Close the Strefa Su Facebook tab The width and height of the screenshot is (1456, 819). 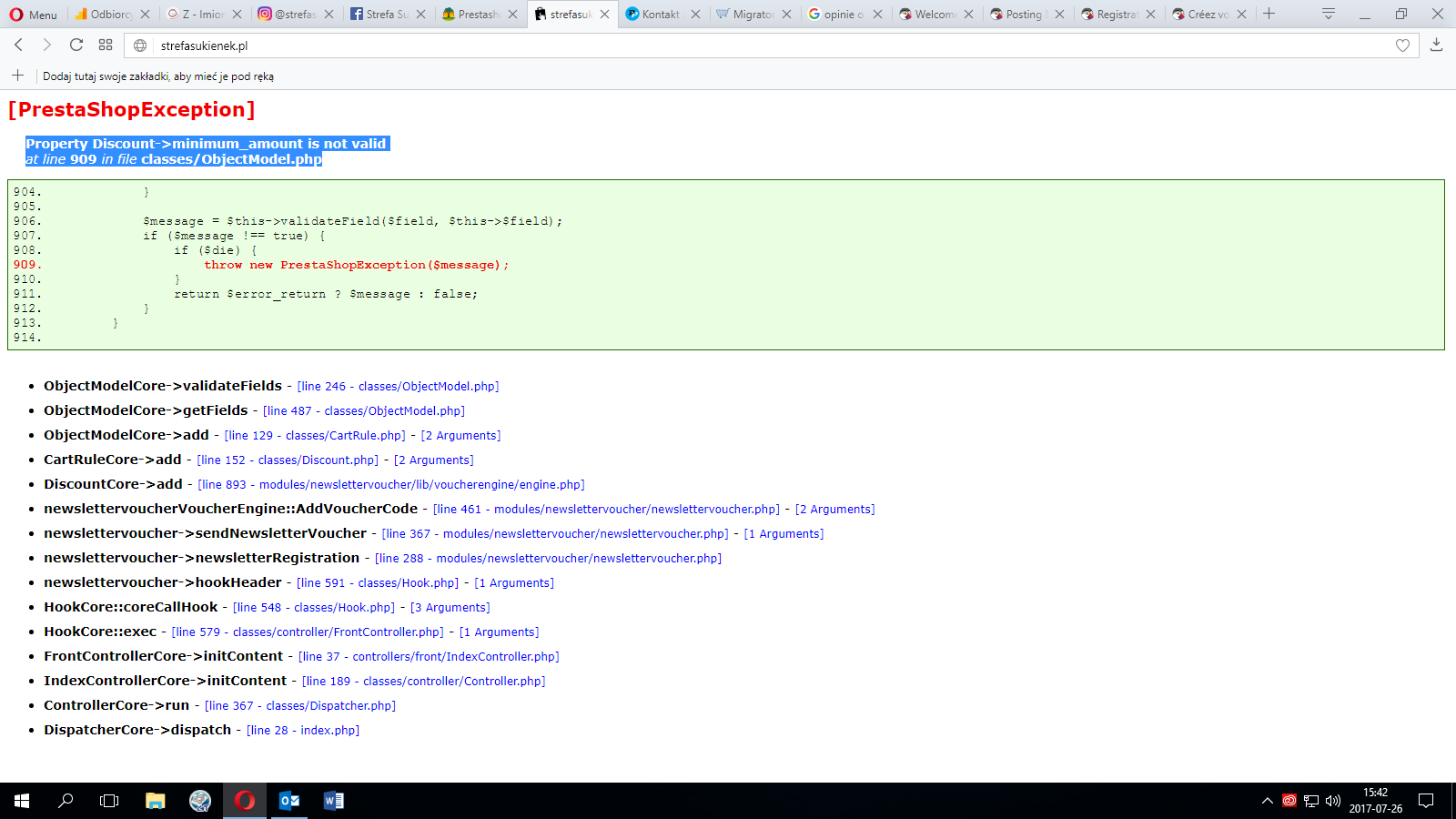pos(421,15)
